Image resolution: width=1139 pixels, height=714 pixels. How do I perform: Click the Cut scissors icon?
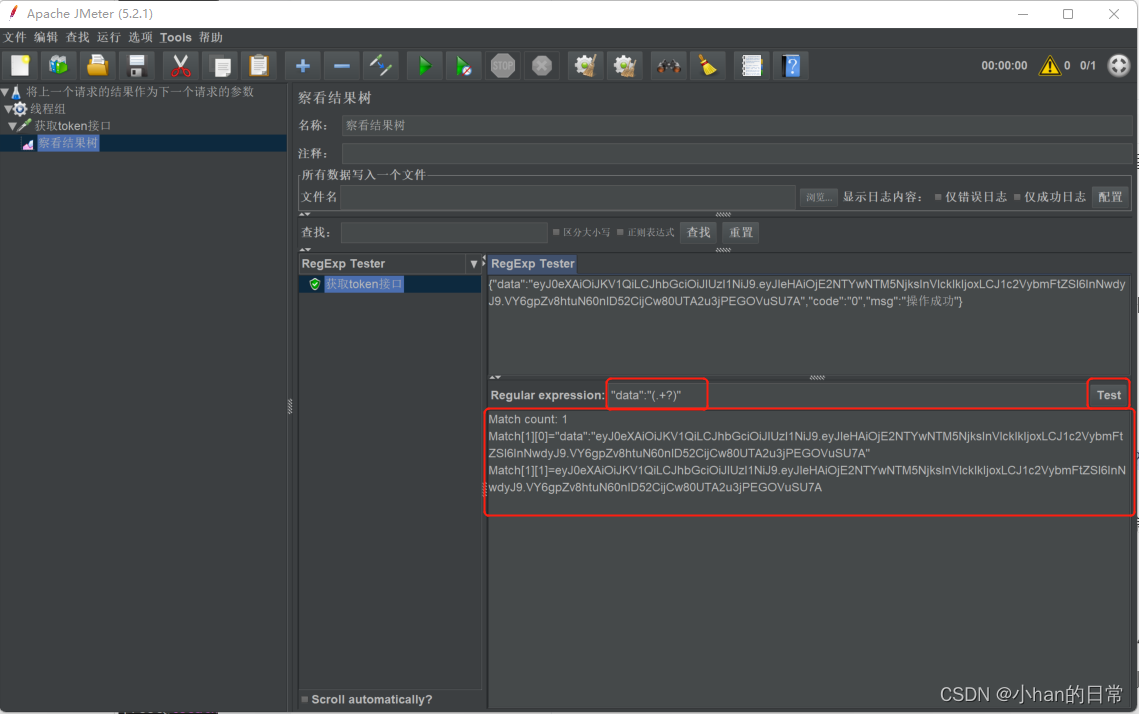[x=180, y=65]
